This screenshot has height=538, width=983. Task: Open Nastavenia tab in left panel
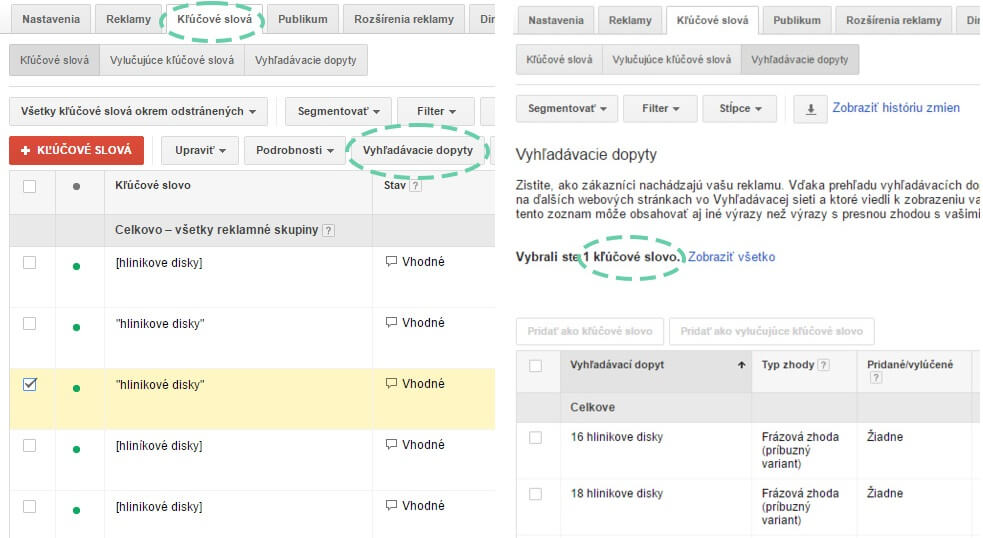click(51, 19)
